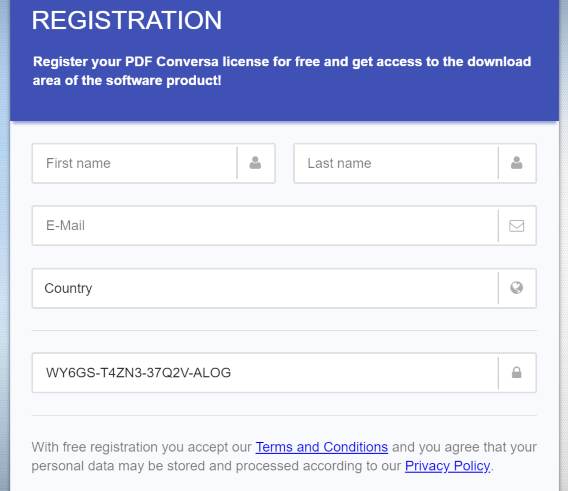Open the Terms and Conditions link
The image size is (568, 491).
322,447
